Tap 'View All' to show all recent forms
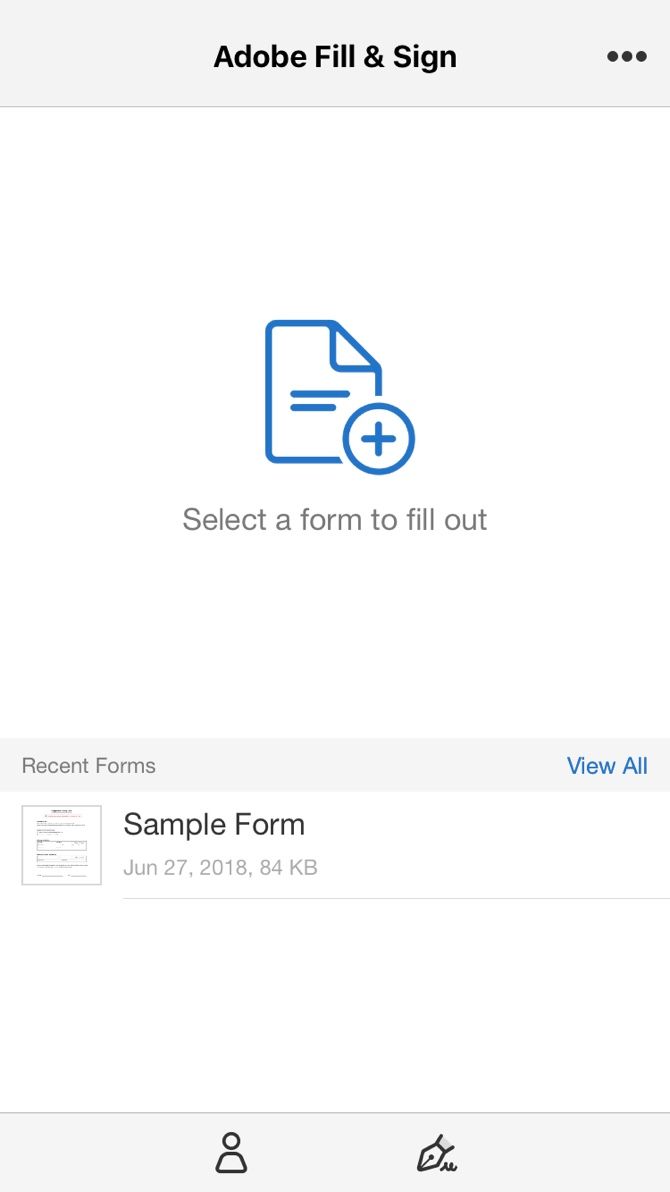Screen dimensions: 670x1192 607,765
